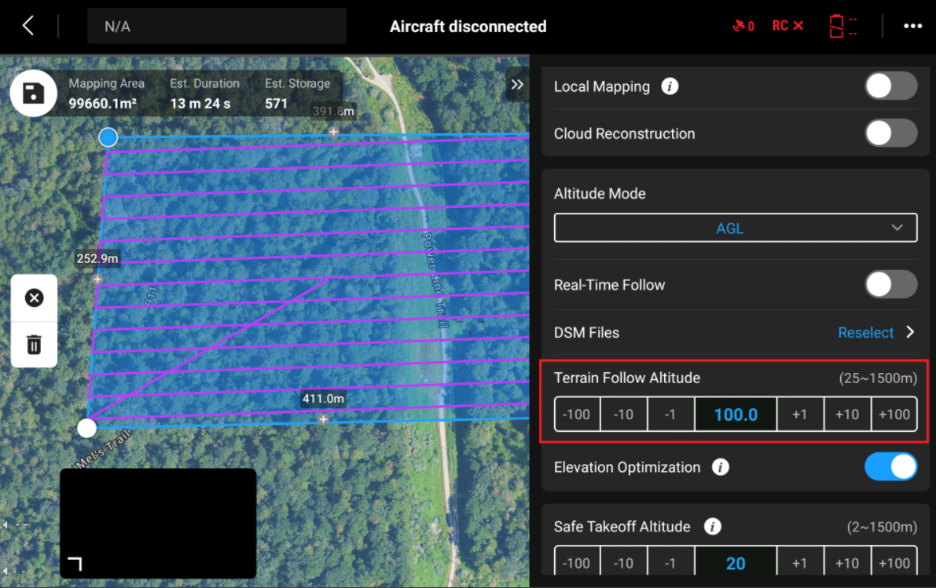Click Local Mapping info icon
936x588 pixels.
point(670,87)
